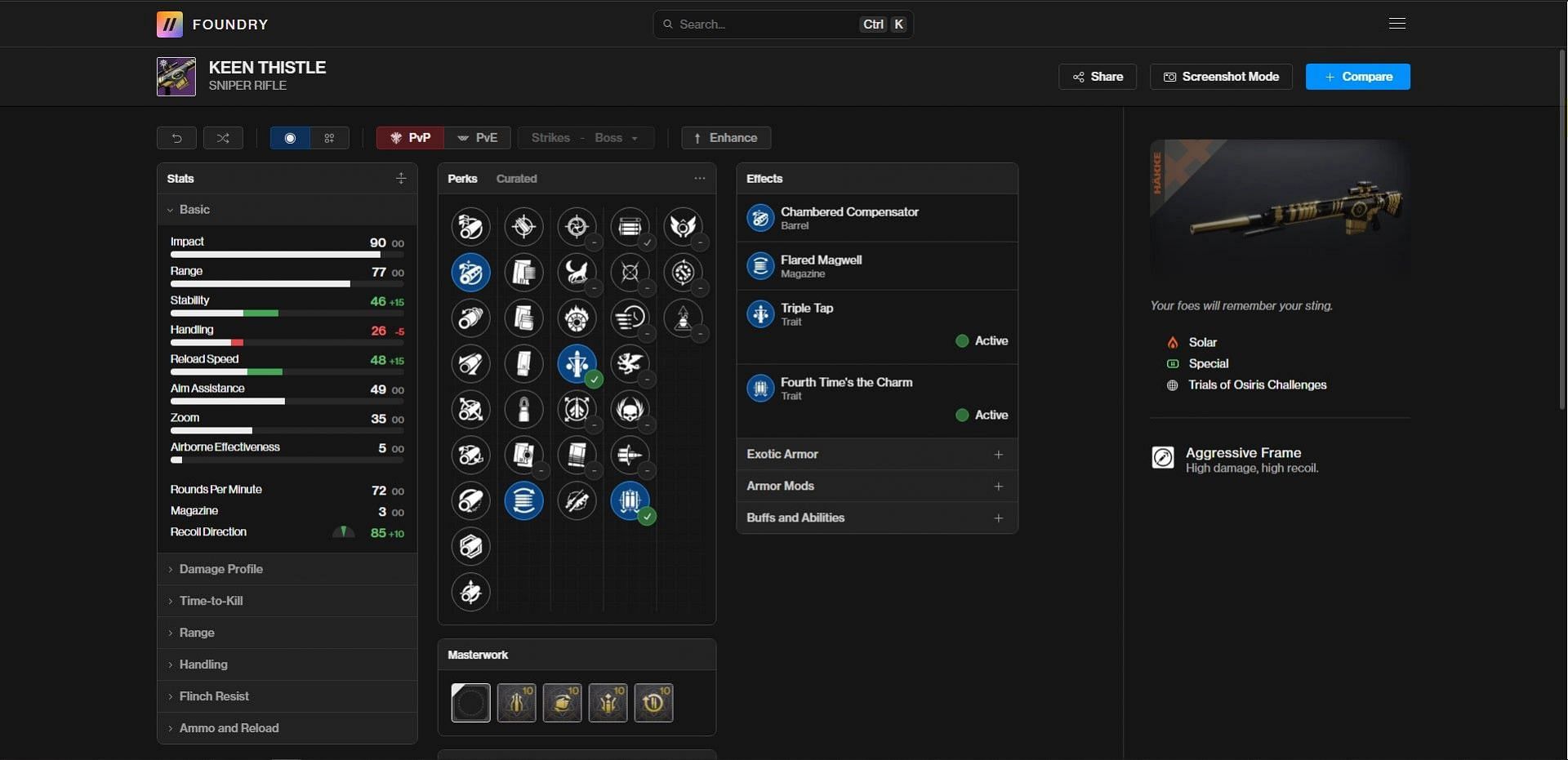Image resolution: width=1568 pixels, height=760 pixels.
Task: Click the Stability stat bar
Action: click(287, 313)
